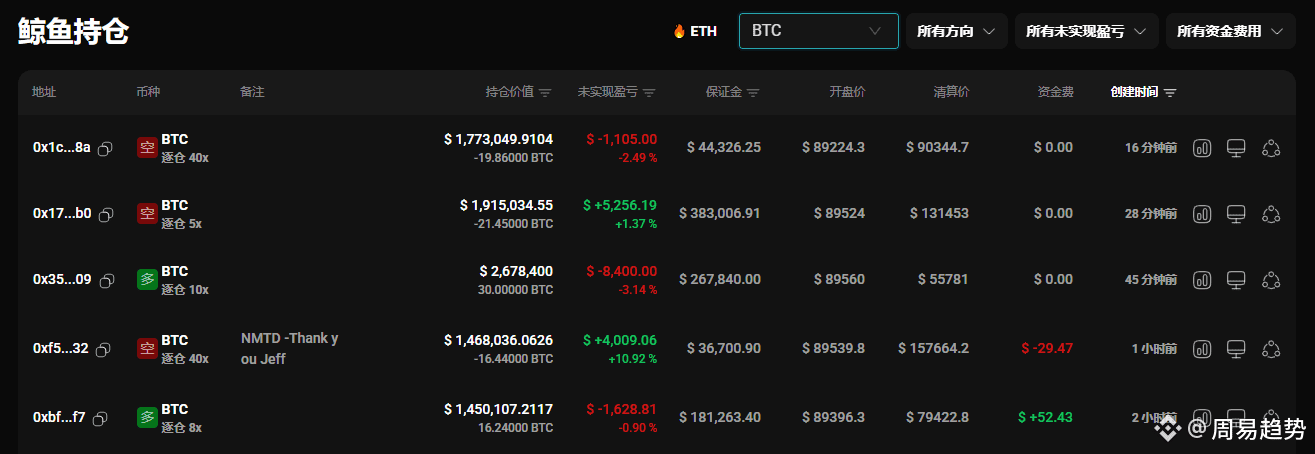This screenshot has width=1315, height=454.
Task: Copy address 0x1c...8a
Action: (x=105, y=148)
